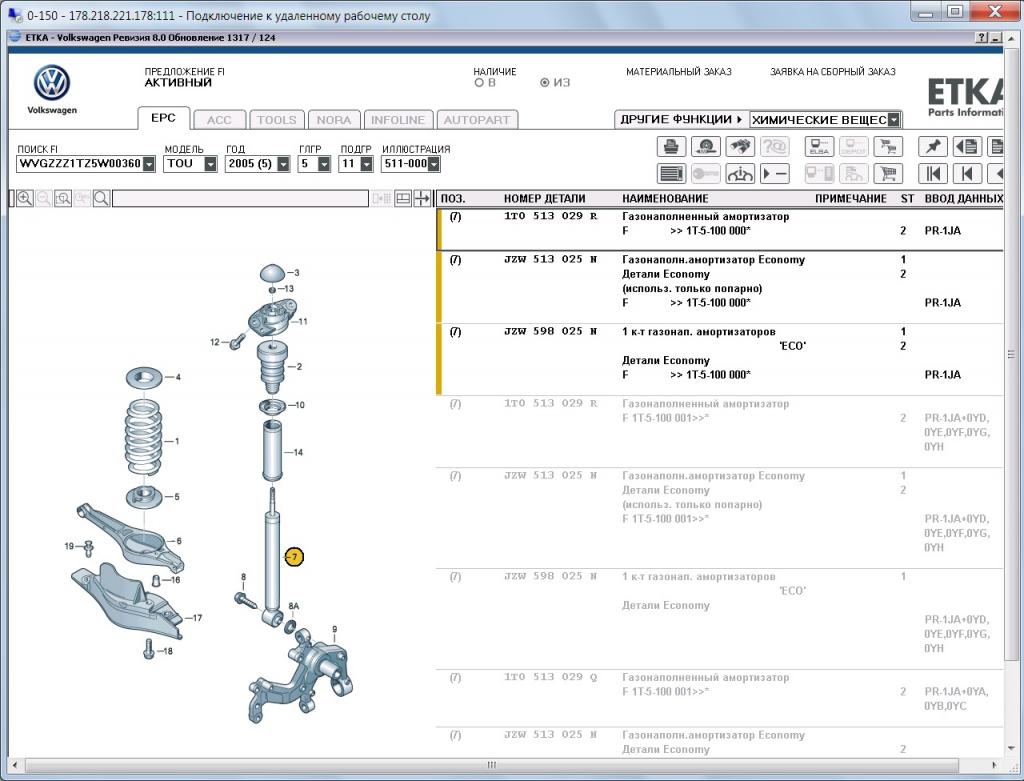
Task: Go to previous using left arrow bar icon
Action: pyautogui.click(x=967, y=174)
